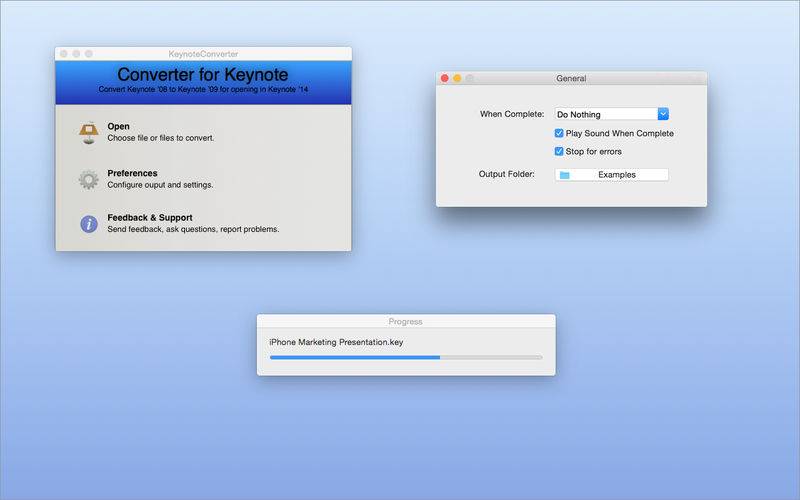Open files via the Open label
This screenshot has height=500, width=800.
point(118,126)
